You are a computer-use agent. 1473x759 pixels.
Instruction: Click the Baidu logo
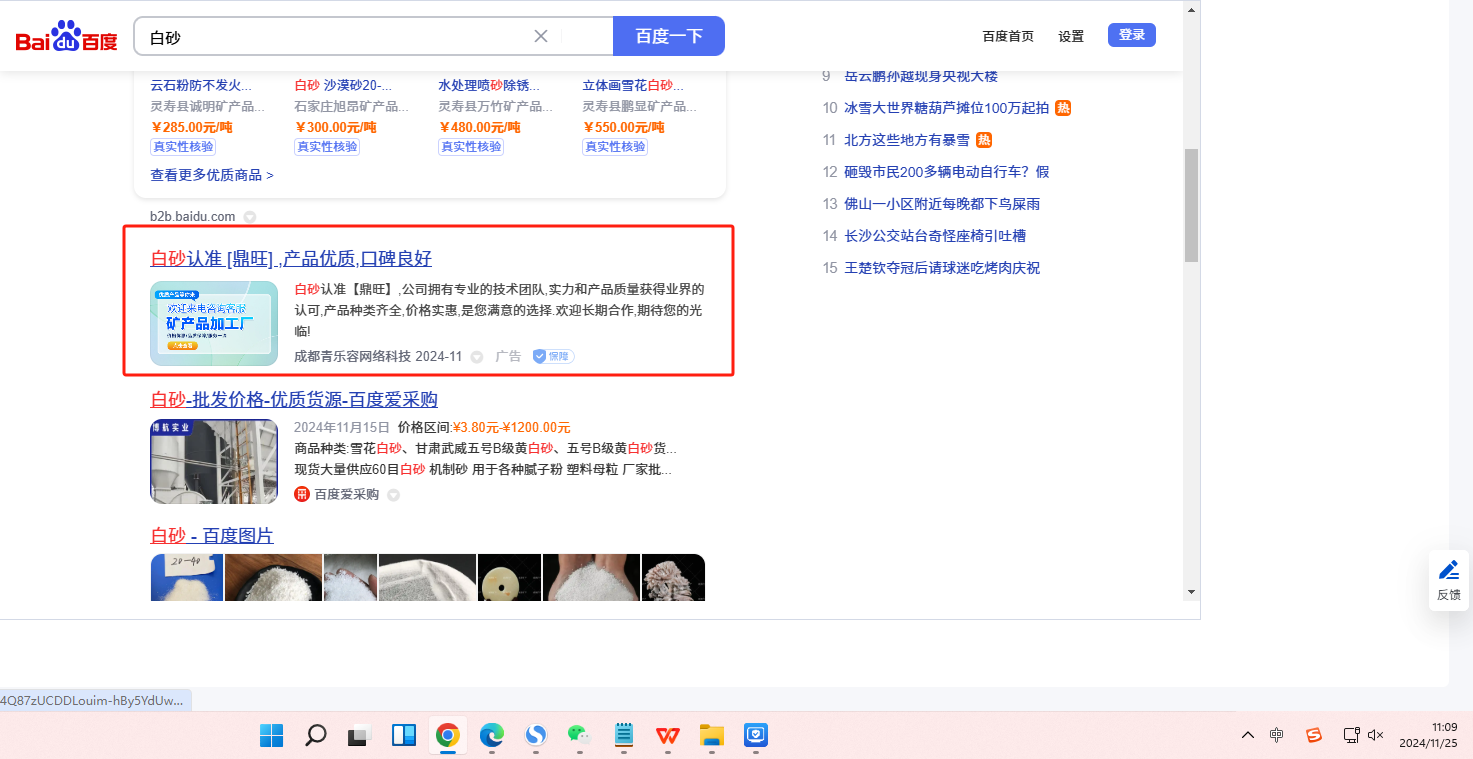[x=66, y=37]
